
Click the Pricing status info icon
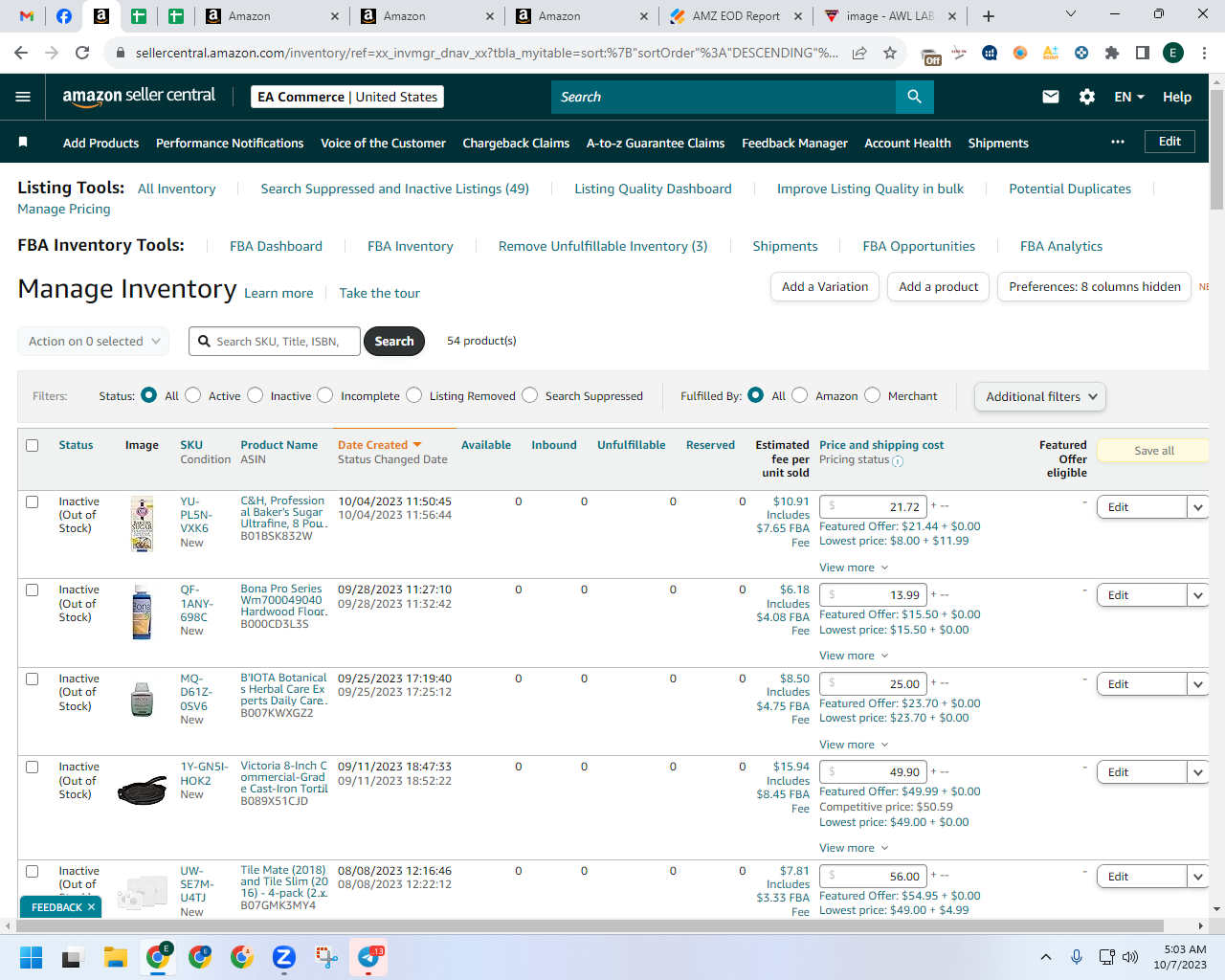(x=898, y=461)
